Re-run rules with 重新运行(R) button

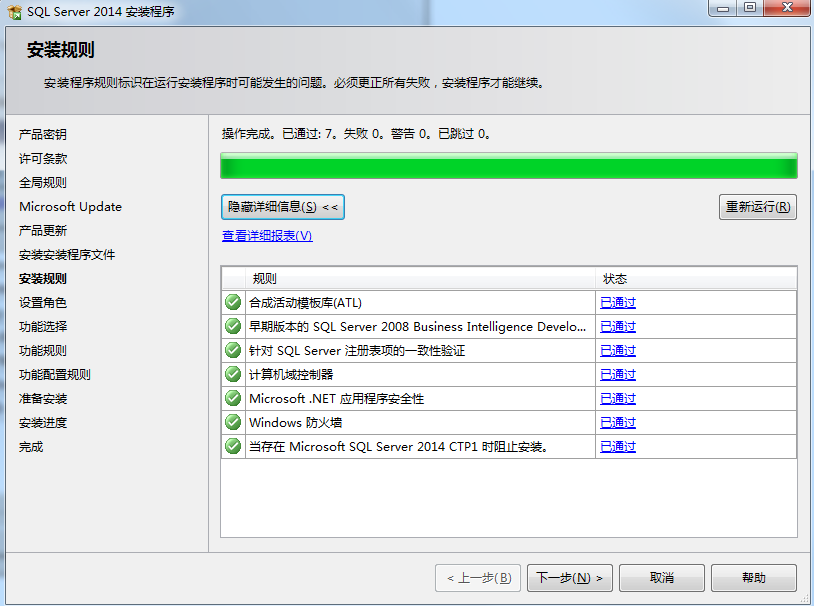(757, 207)
